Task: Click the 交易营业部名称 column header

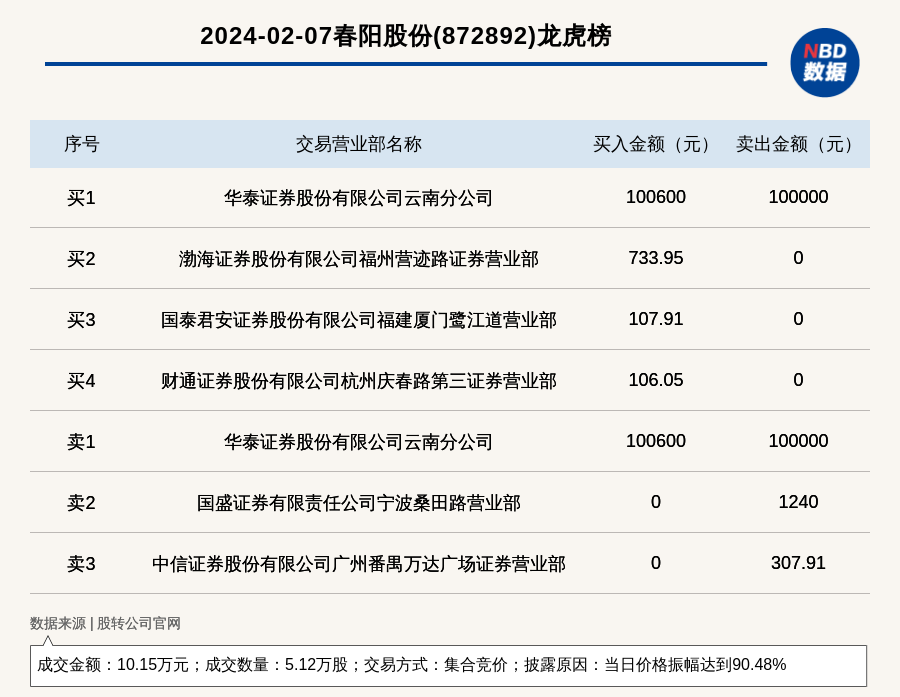Action: point(358,144)
